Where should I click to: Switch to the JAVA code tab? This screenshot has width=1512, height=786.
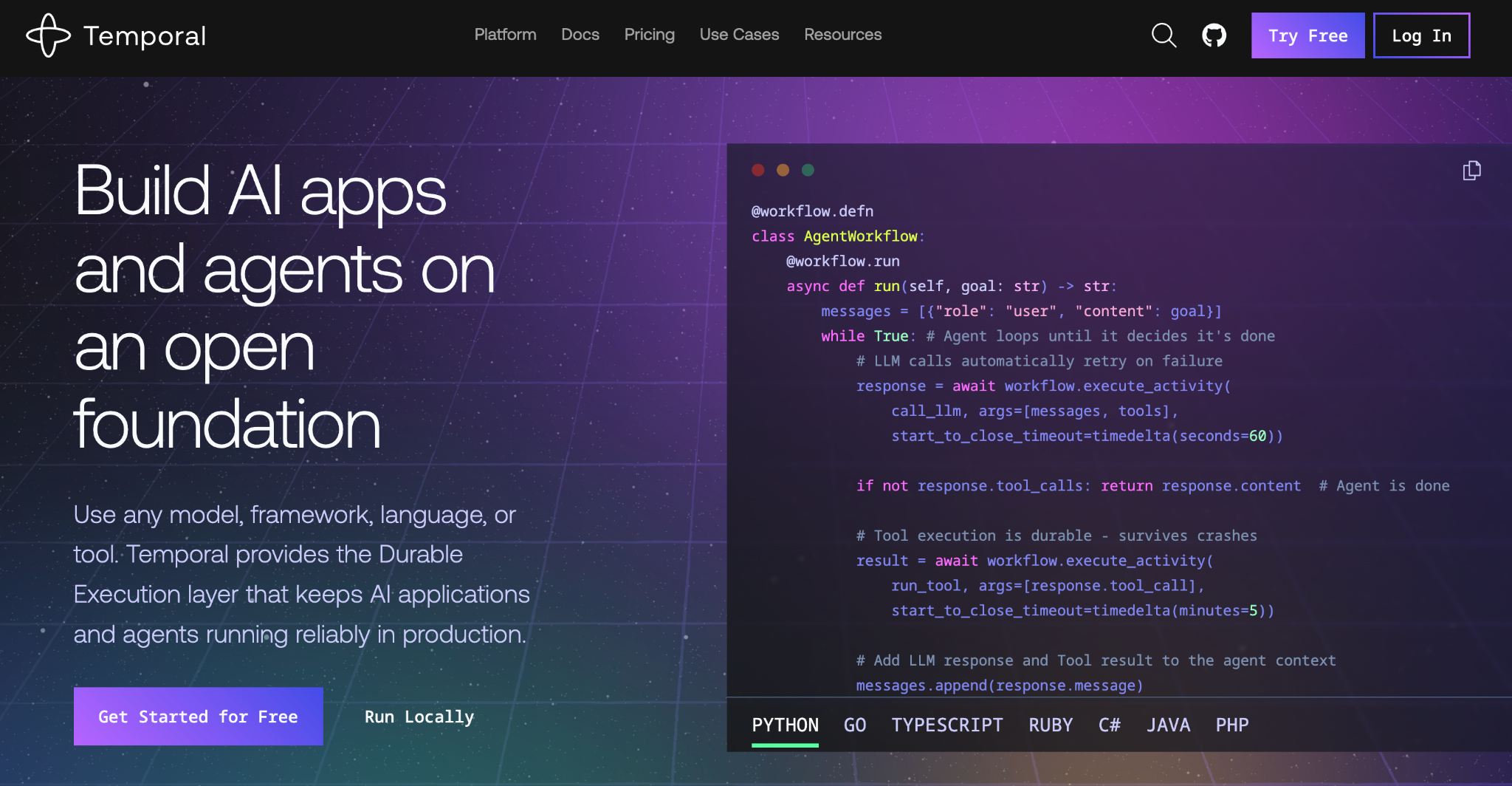point(1168,725)
